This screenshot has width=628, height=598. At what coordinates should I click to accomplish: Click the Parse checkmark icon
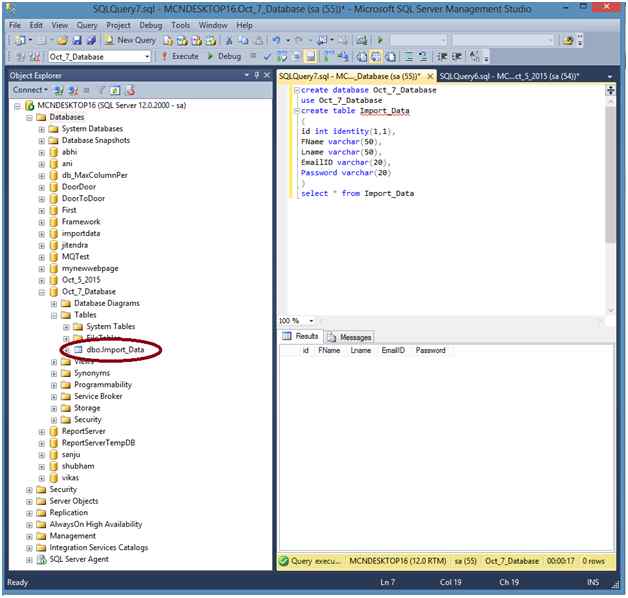[267, 57]
